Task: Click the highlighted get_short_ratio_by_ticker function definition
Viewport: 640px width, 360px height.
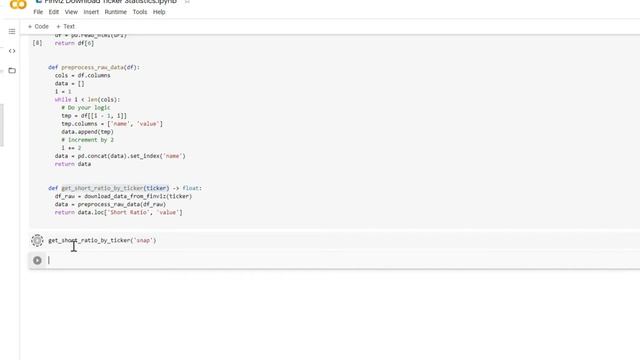Action: click(115, 188)
